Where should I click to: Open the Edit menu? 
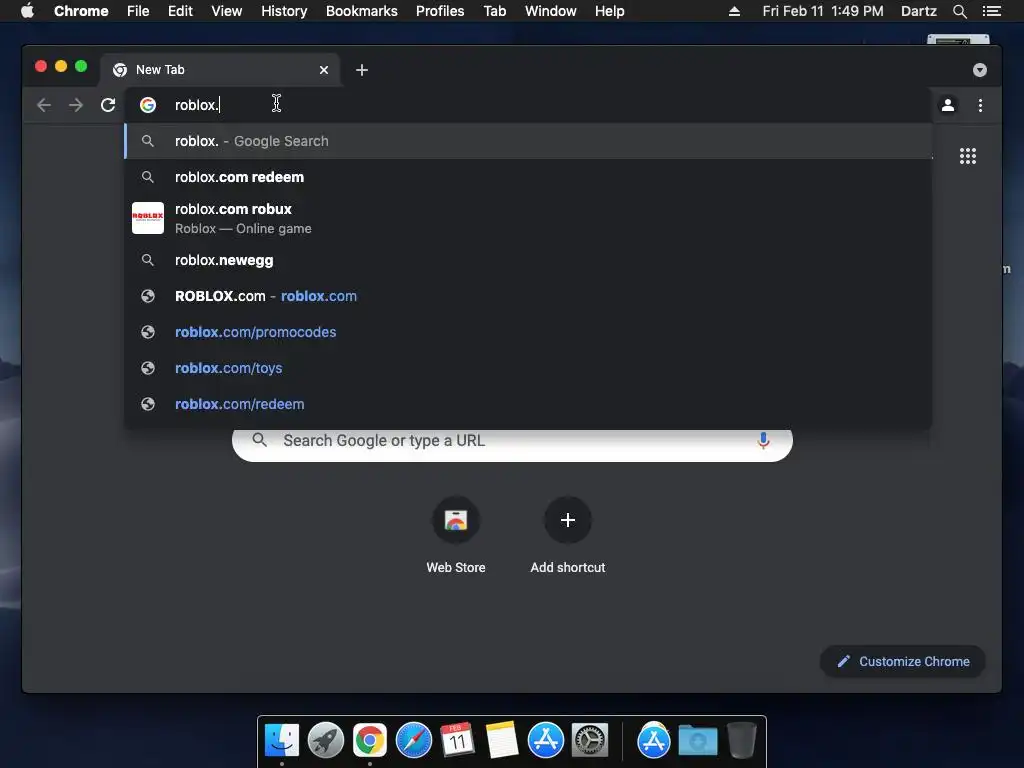(x=180, y=11)
